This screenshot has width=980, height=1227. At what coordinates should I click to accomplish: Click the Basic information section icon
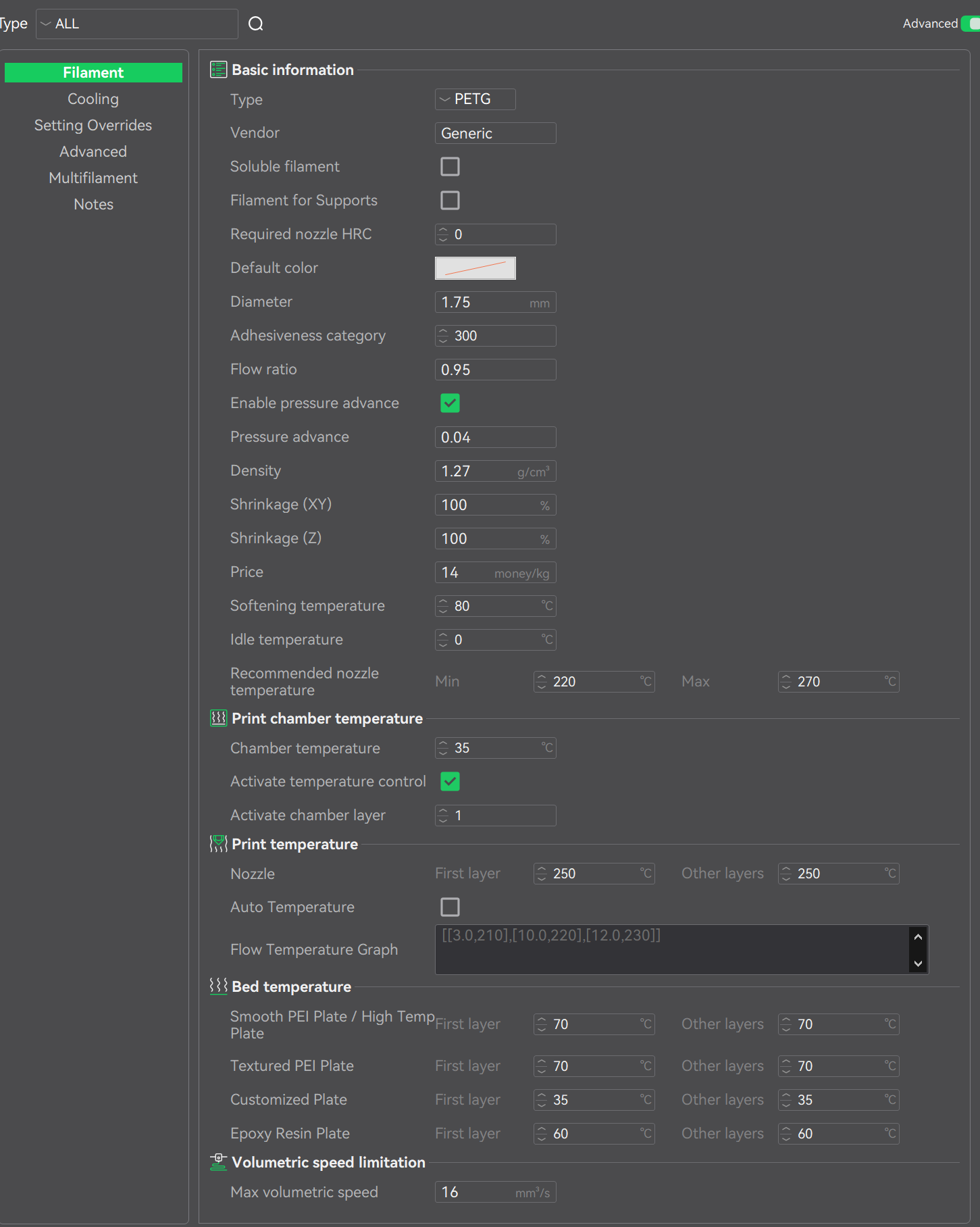[218, 70]
